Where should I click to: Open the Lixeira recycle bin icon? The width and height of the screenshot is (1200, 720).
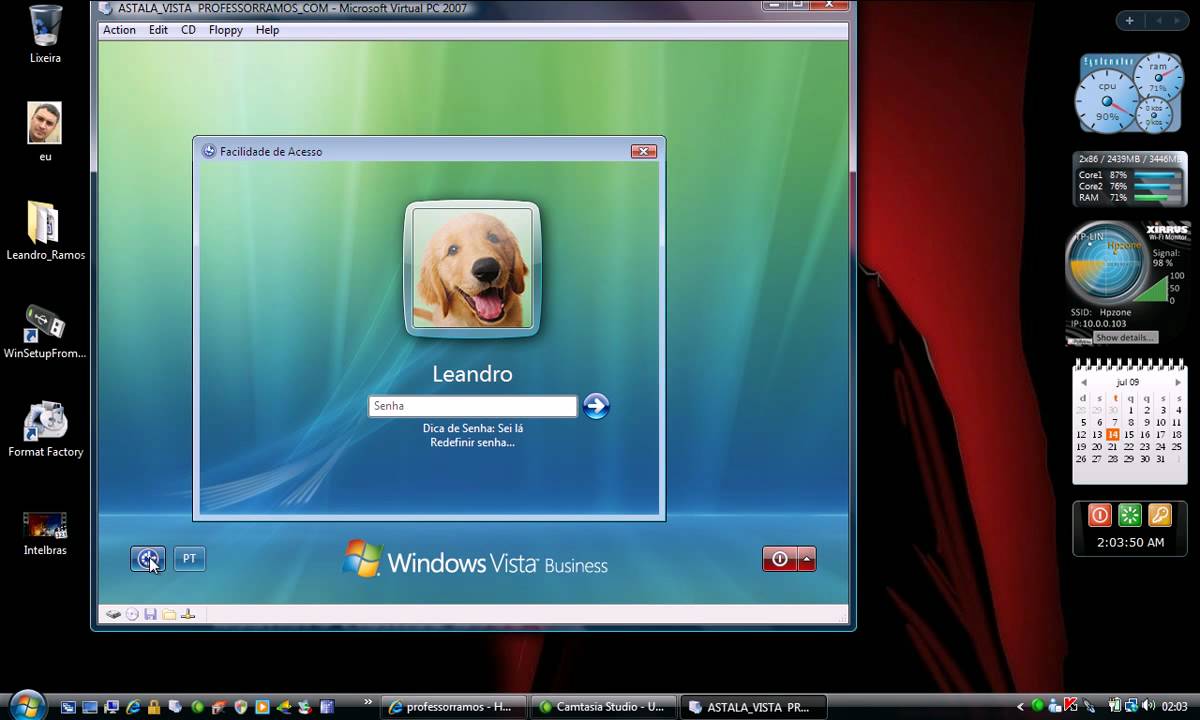coord(45,35)
